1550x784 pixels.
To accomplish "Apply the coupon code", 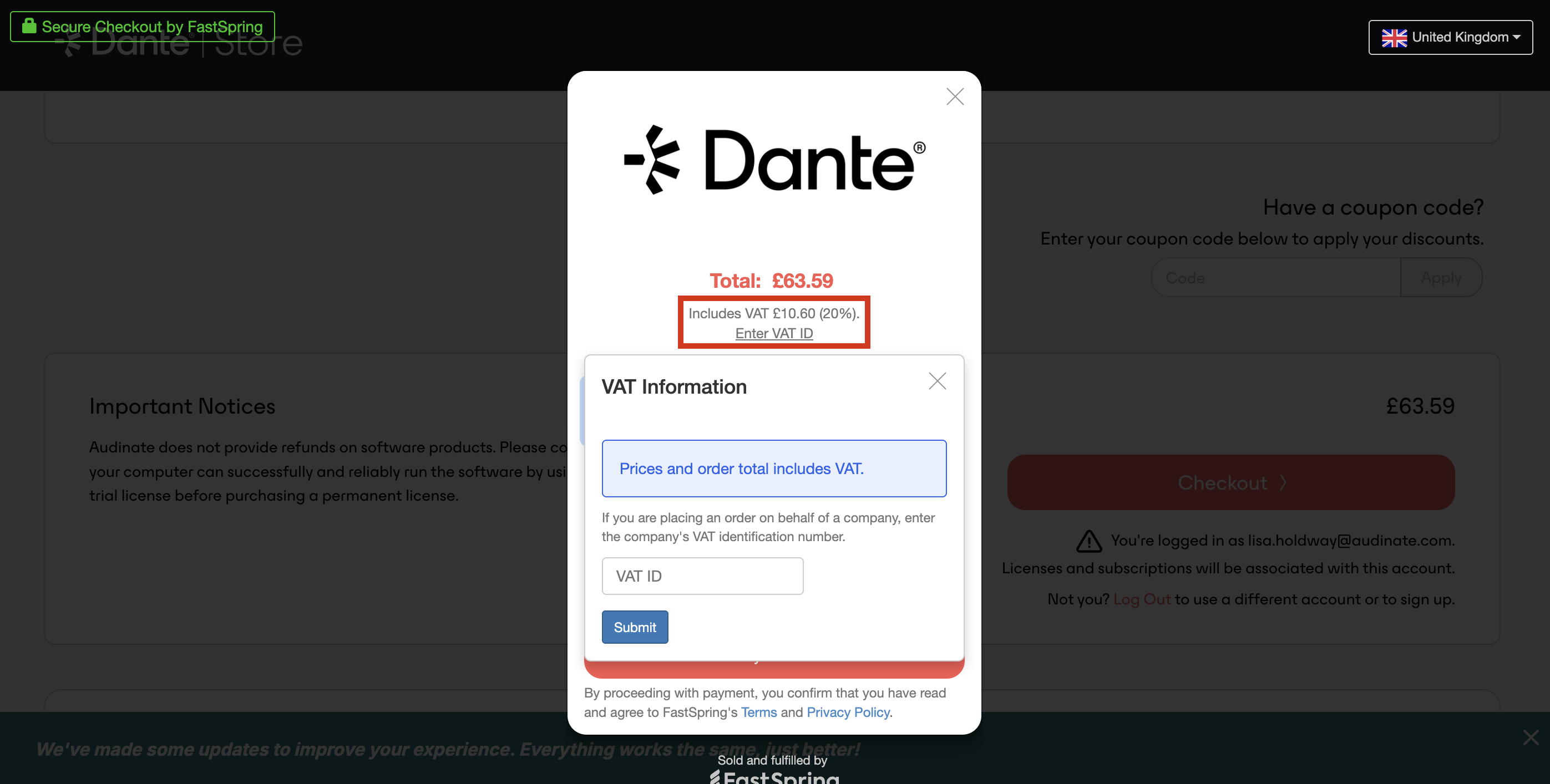I will [1441, 278].
